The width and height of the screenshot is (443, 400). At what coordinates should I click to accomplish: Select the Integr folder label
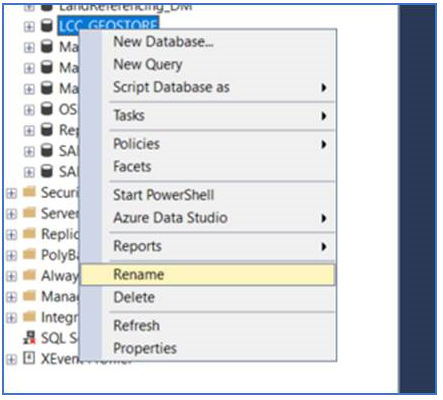pos(59,318)
